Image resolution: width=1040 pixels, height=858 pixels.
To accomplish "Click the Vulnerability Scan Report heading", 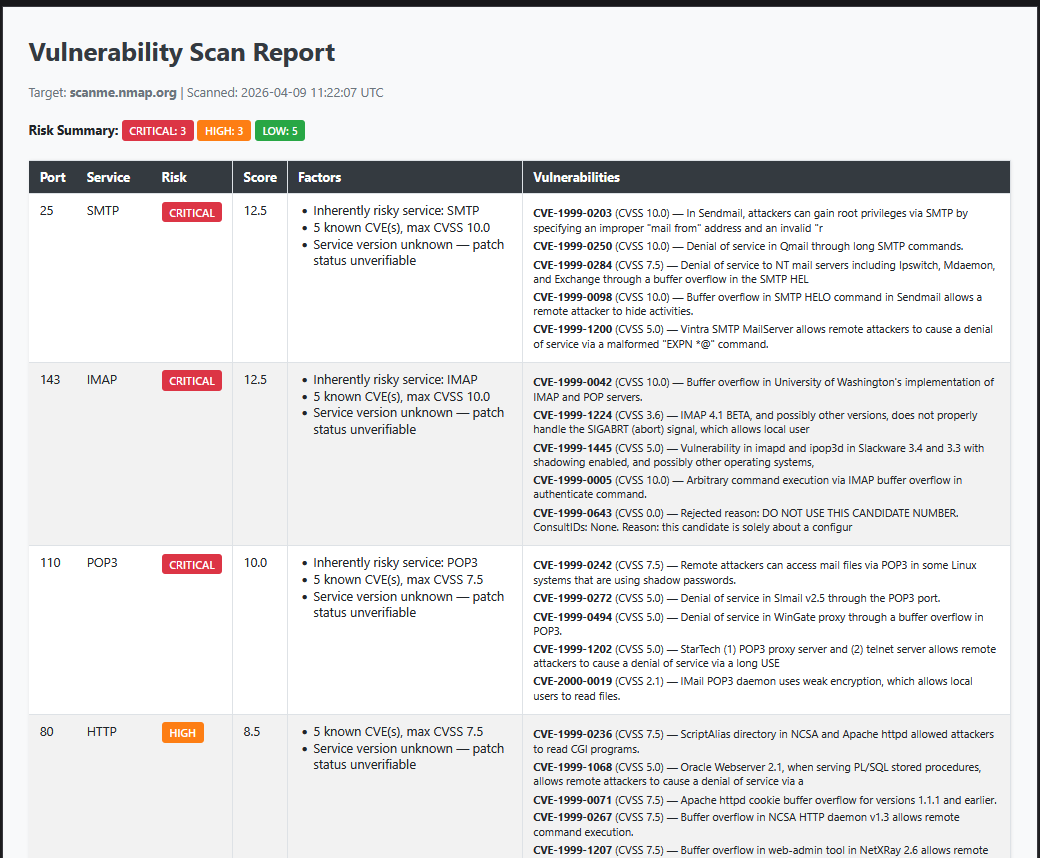I will tap(182, 52).
